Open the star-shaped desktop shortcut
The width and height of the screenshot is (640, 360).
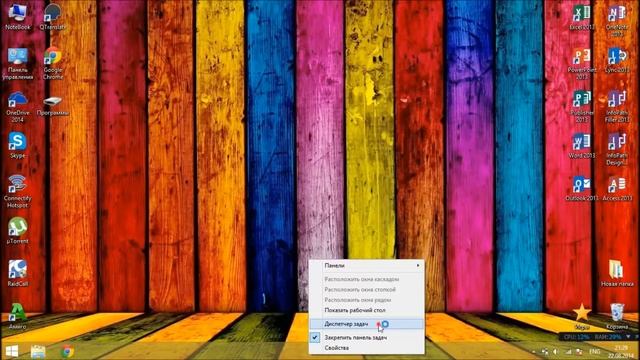click(582, 316)
